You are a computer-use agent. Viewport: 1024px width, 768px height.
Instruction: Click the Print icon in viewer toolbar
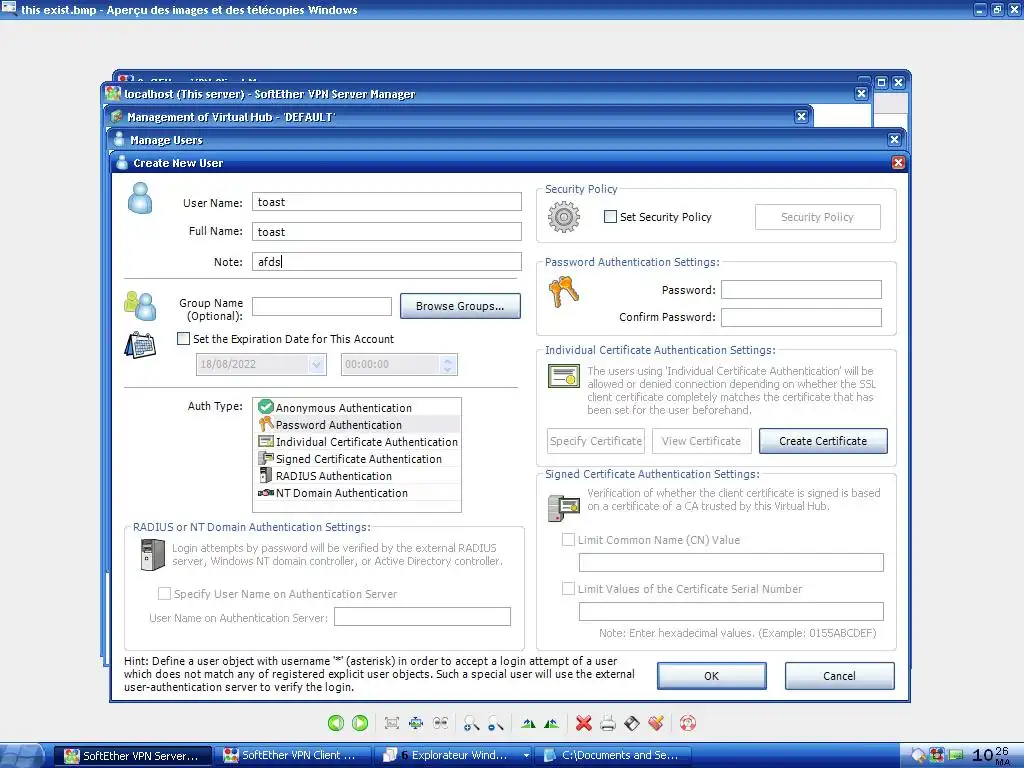click(608, 723)
